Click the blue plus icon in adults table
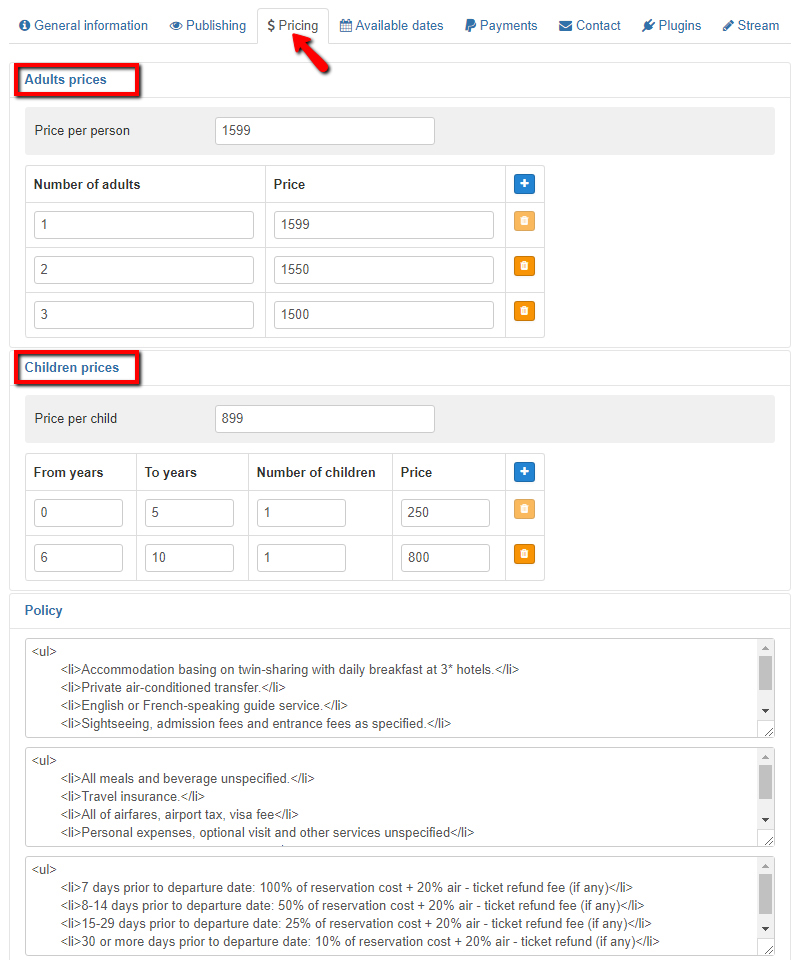Viewport: 800px width, 960px height. tap(525, 184)
